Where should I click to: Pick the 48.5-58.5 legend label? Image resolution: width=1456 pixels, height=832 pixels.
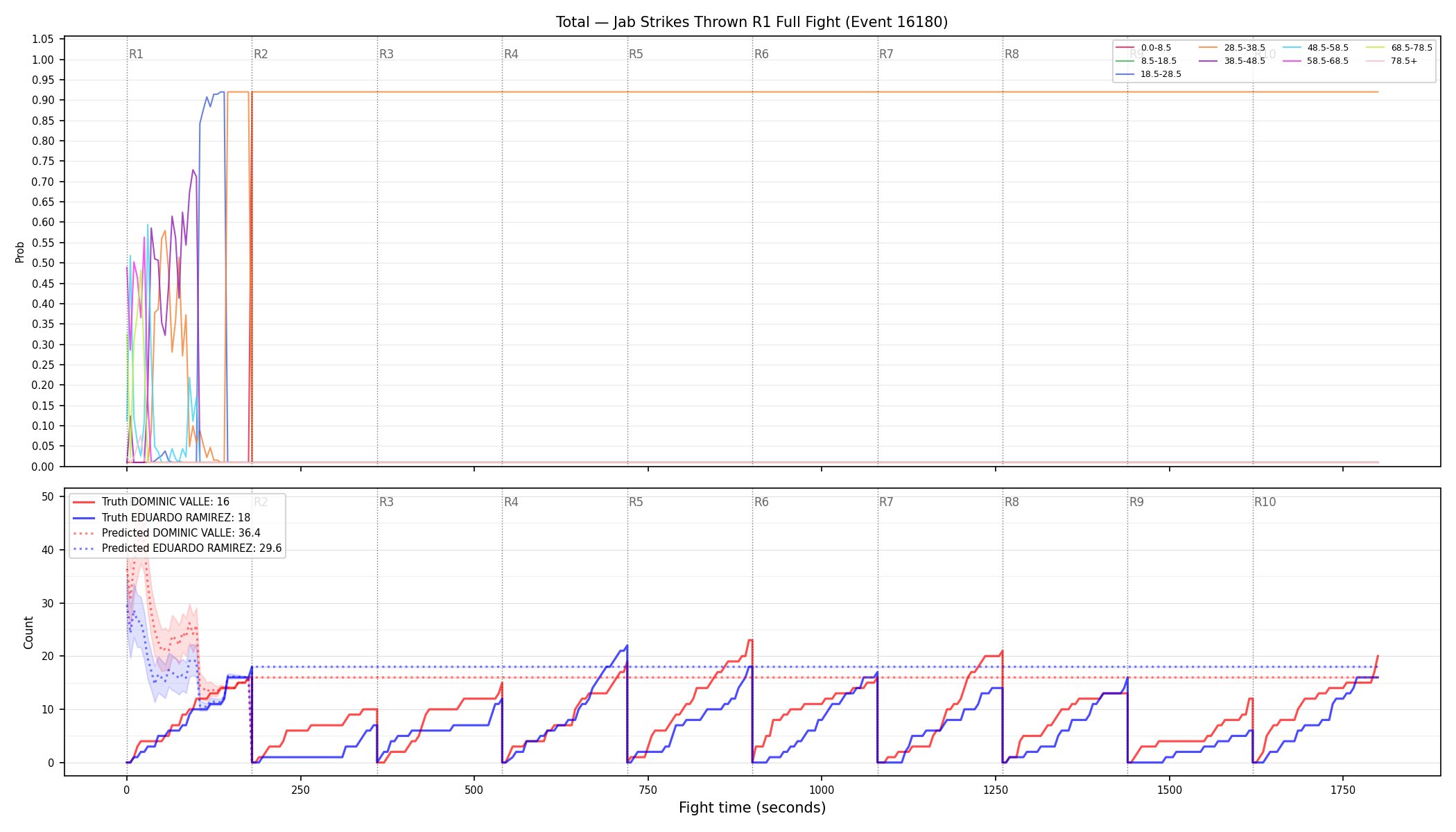tap(1328, 48)
